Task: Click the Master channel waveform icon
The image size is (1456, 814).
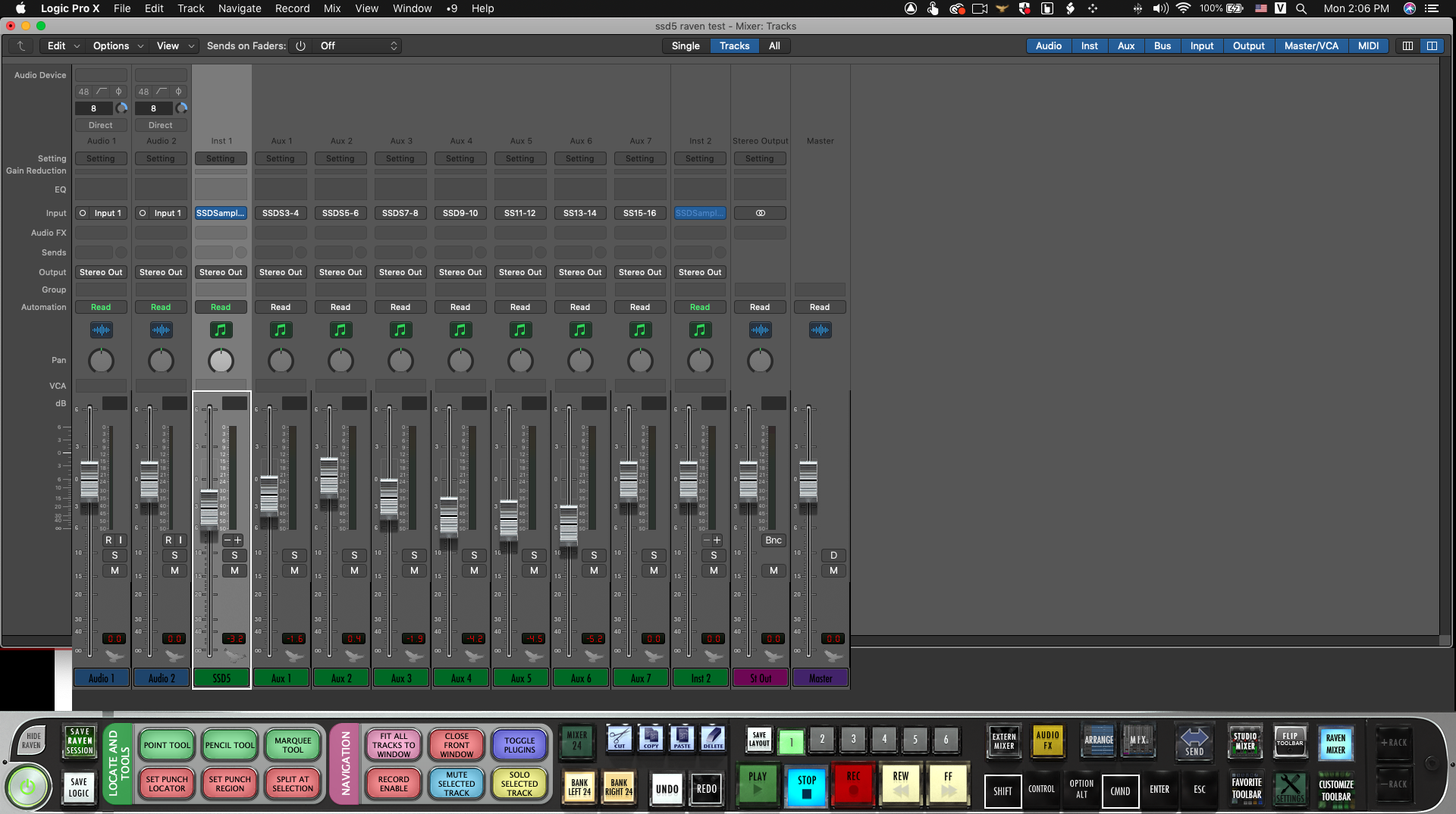Action: click(820, 330)
